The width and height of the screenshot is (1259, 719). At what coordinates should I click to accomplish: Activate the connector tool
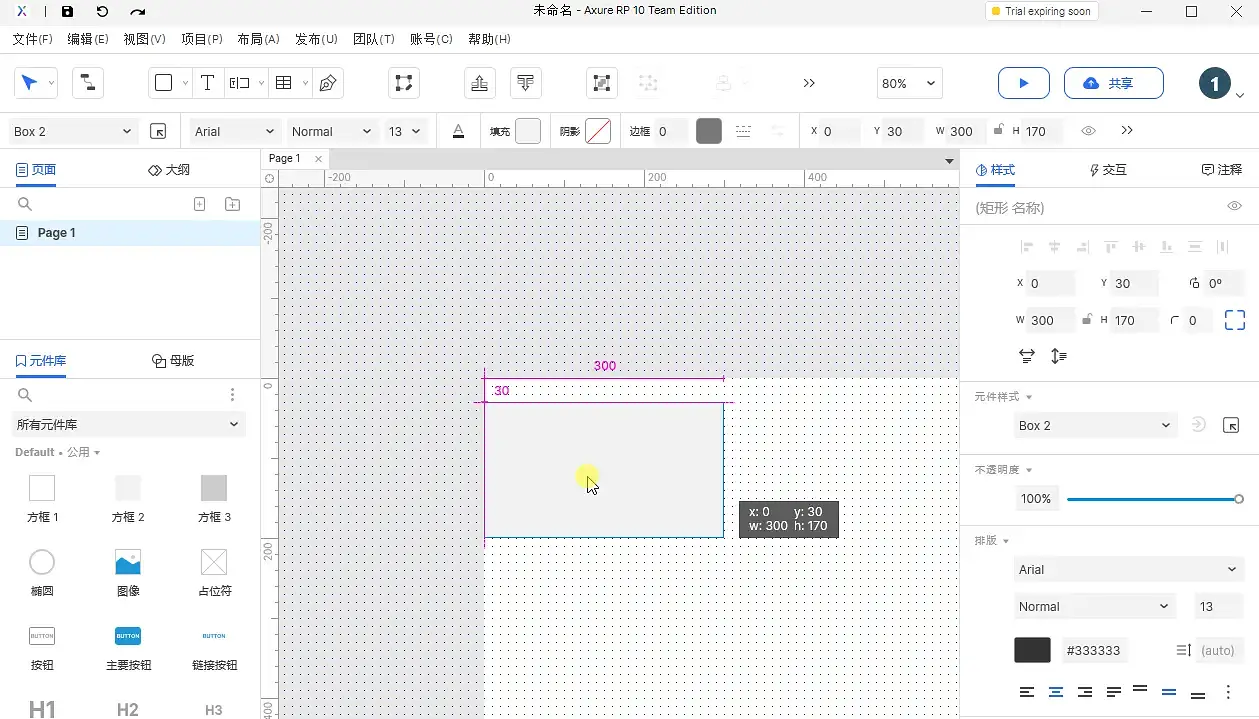point(87,83)
